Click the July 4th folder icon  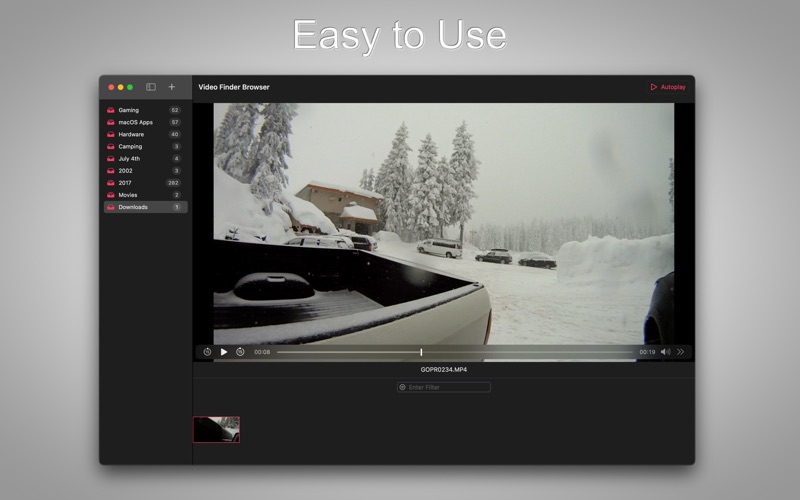click(111, 159)
